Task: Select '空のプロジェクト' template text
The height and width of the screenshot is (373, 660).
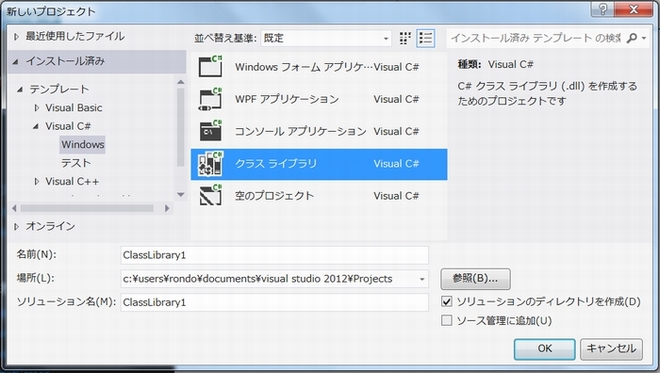Action: pos(274,196)
